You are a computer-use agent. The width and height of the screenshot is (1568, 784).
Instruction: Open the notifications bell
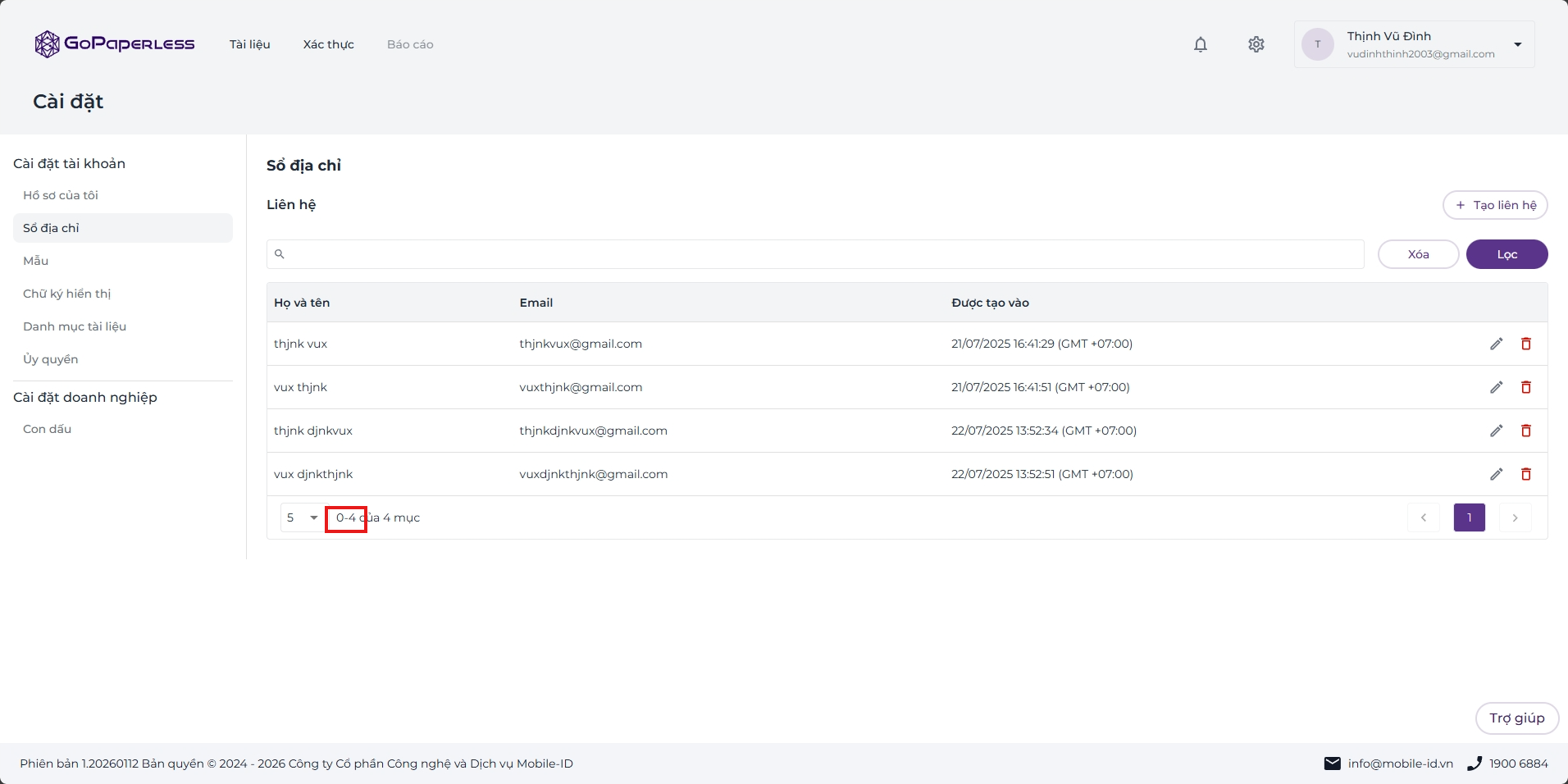pos(1201,44)
